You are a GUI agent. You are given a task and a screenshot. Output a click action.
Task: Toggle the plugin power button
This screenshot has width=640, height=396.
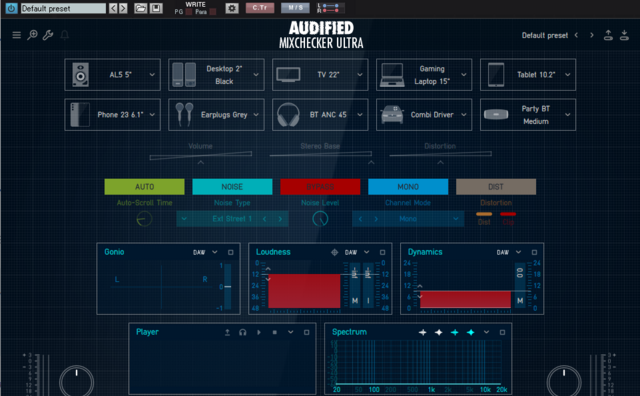(11, 8)
